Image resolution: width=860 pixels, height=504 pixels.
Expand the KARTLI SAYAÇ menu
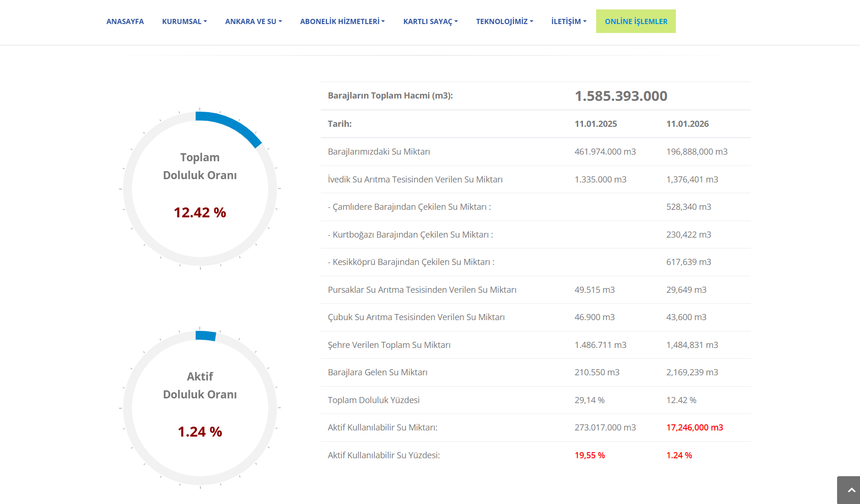coord(430,21)
